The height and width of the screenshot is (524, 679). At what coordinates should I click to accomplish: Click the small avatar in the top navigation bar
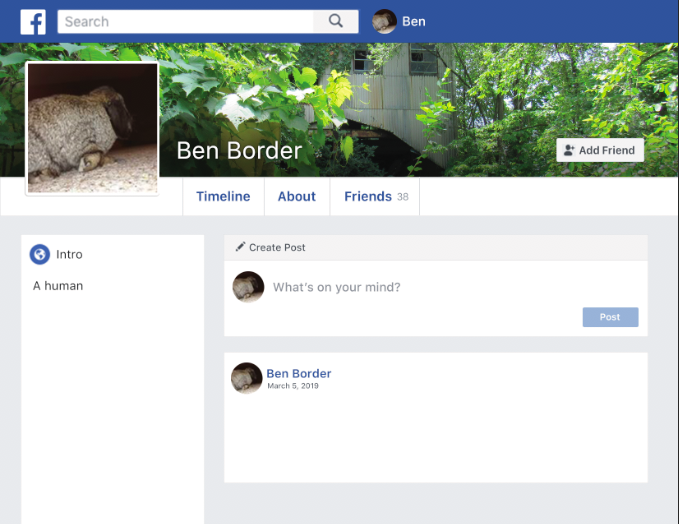point(385,22)
